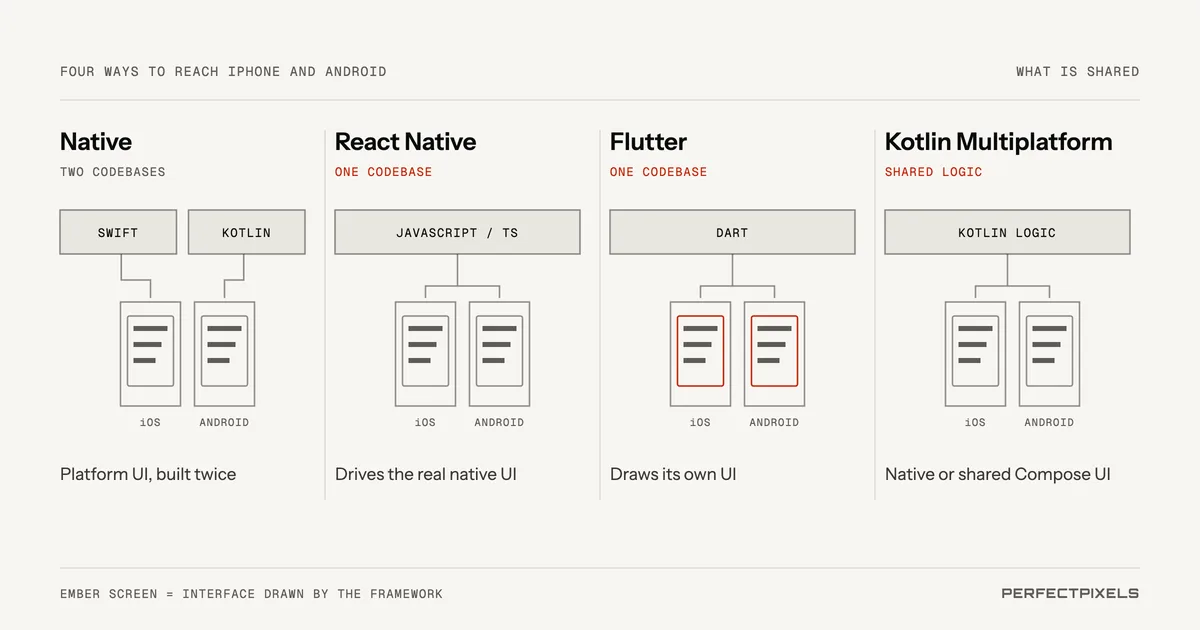Image resolution: width=1200 pixels, height=630 pixels.
Task: Click the Android phone icon under Kotlin Multiplatform
Action: [1049, 354]
